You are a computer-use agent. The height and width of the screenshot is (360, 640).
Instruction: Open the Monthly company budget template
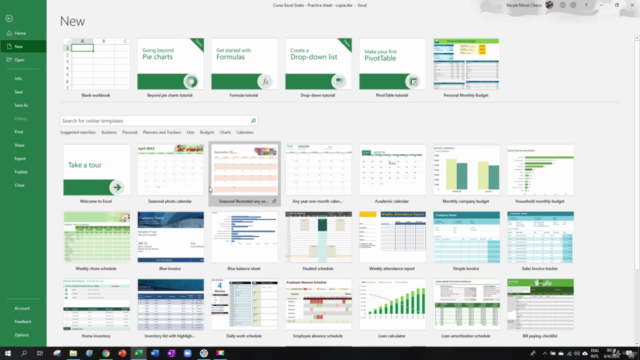[466, 174]
